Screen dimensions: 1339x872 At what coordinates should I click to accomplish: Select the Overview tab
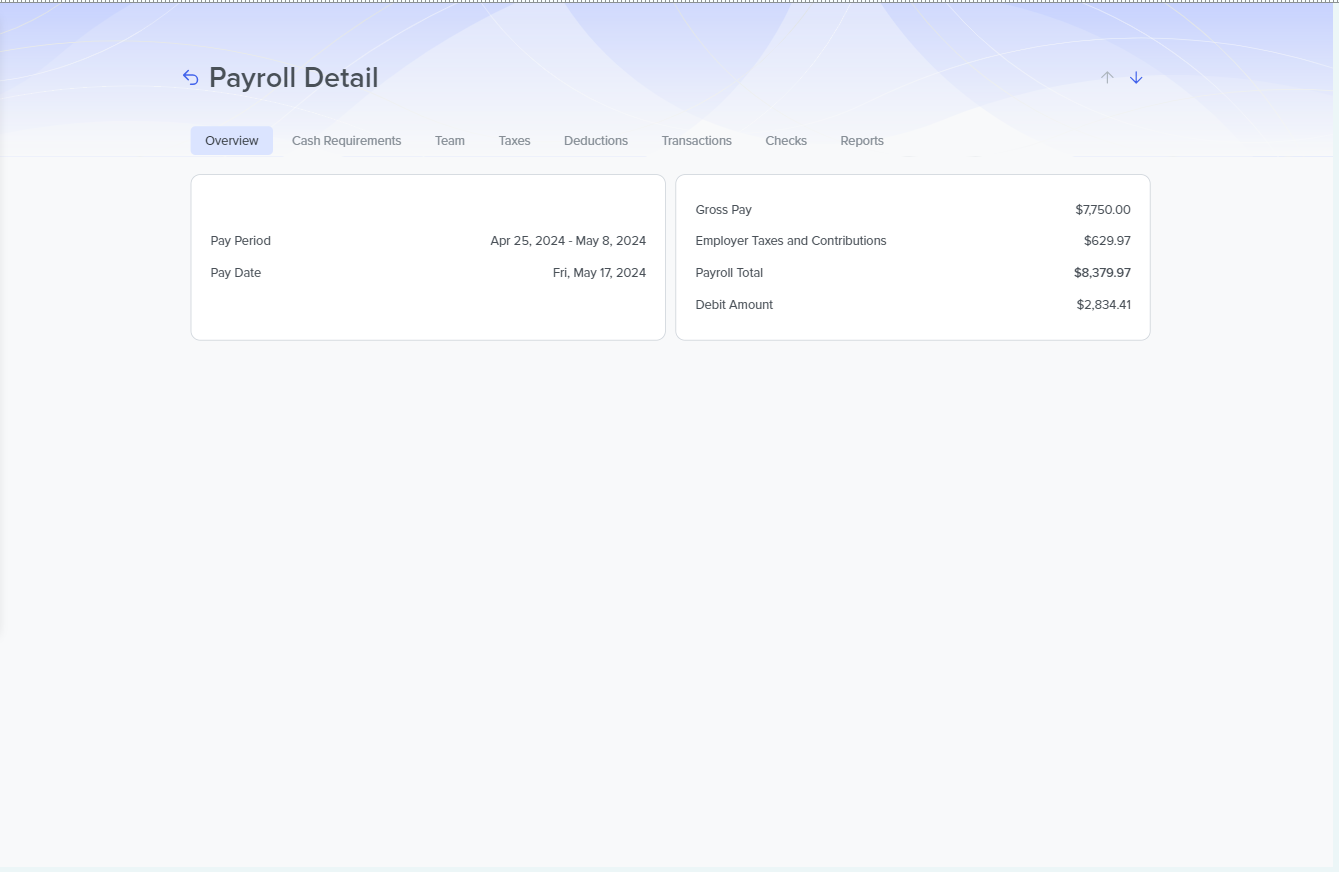[x=232, y=141]
